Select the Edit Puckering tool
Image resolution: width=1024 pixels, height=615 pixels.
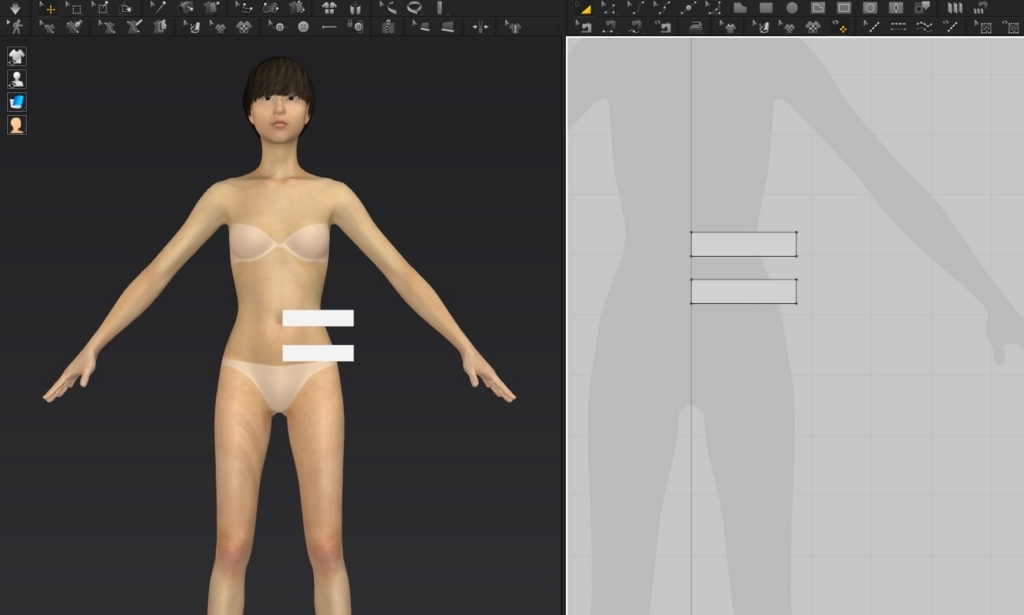(984, 27)
